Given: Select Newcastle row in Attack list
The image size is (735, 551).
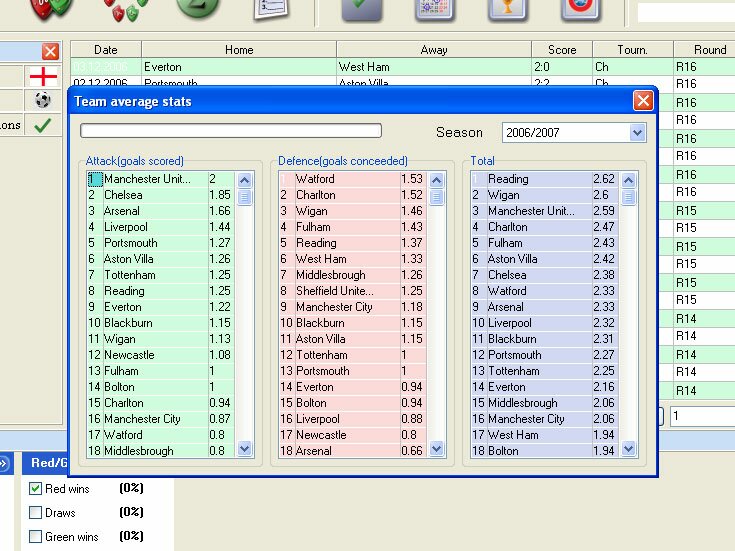Looking at the screenshot, I should pyautogui.click(x=161, y=355).
